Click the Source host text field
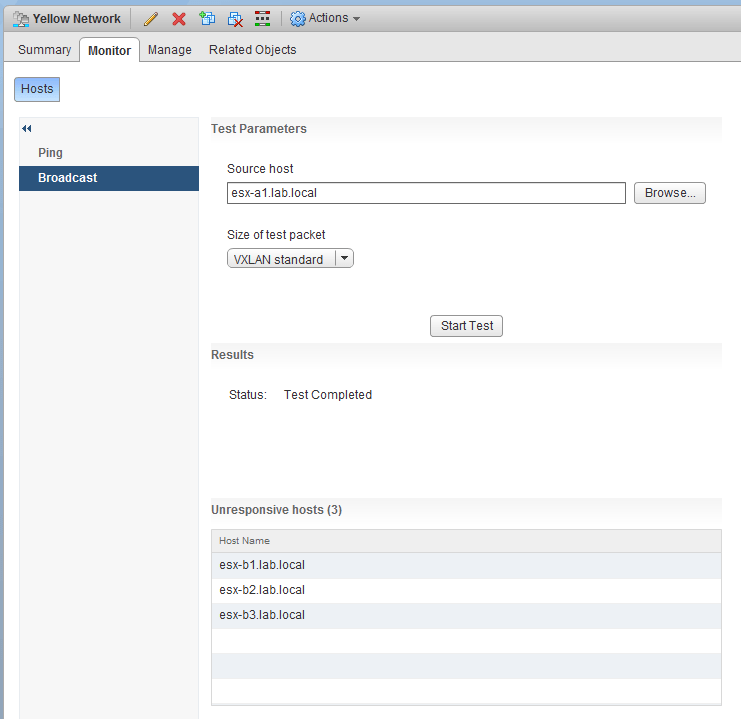The height and width of the screenshot is (719, 741). [x=425, y=193]
